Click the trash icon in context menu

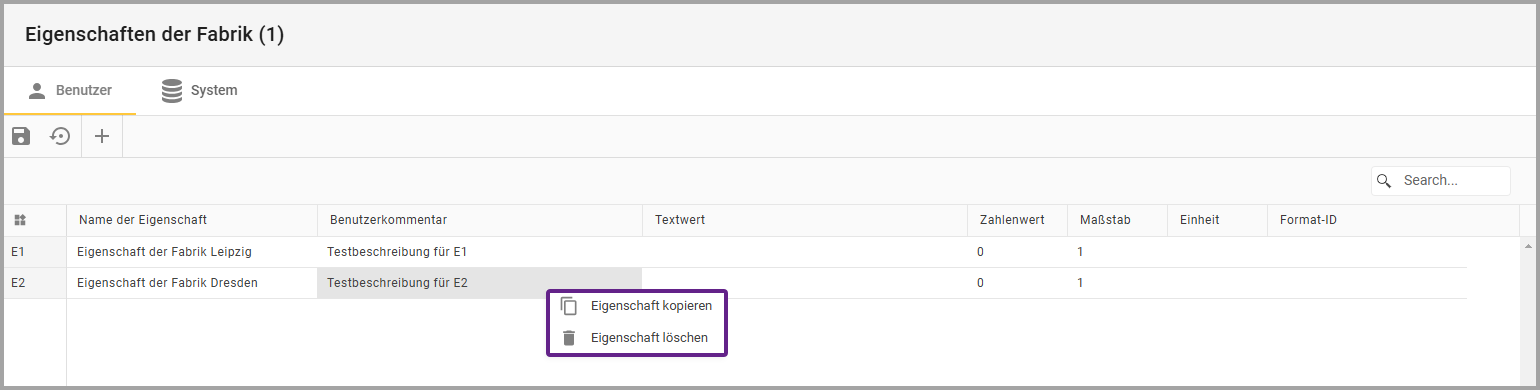[569, 338]
